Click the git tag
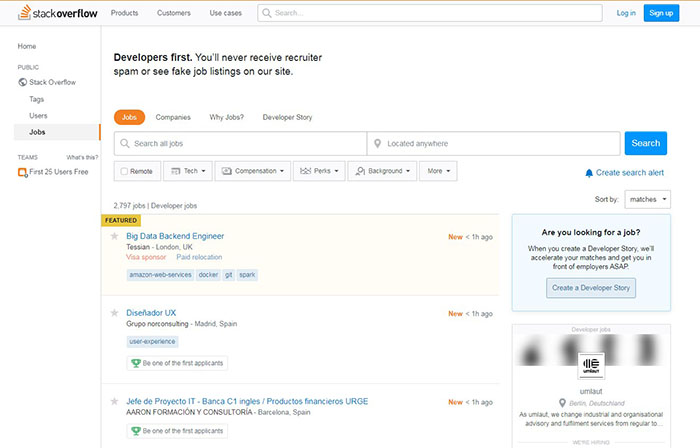 [229, 275]
